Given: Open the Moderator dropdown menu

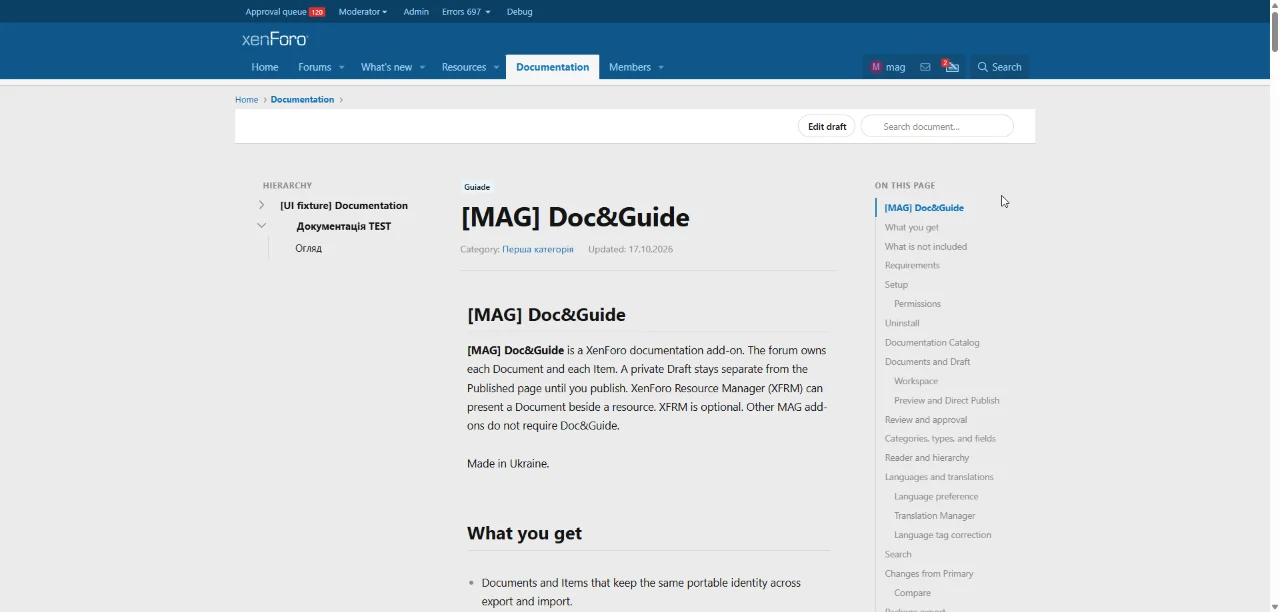Looking at the screenshot, I should [363, 12].
